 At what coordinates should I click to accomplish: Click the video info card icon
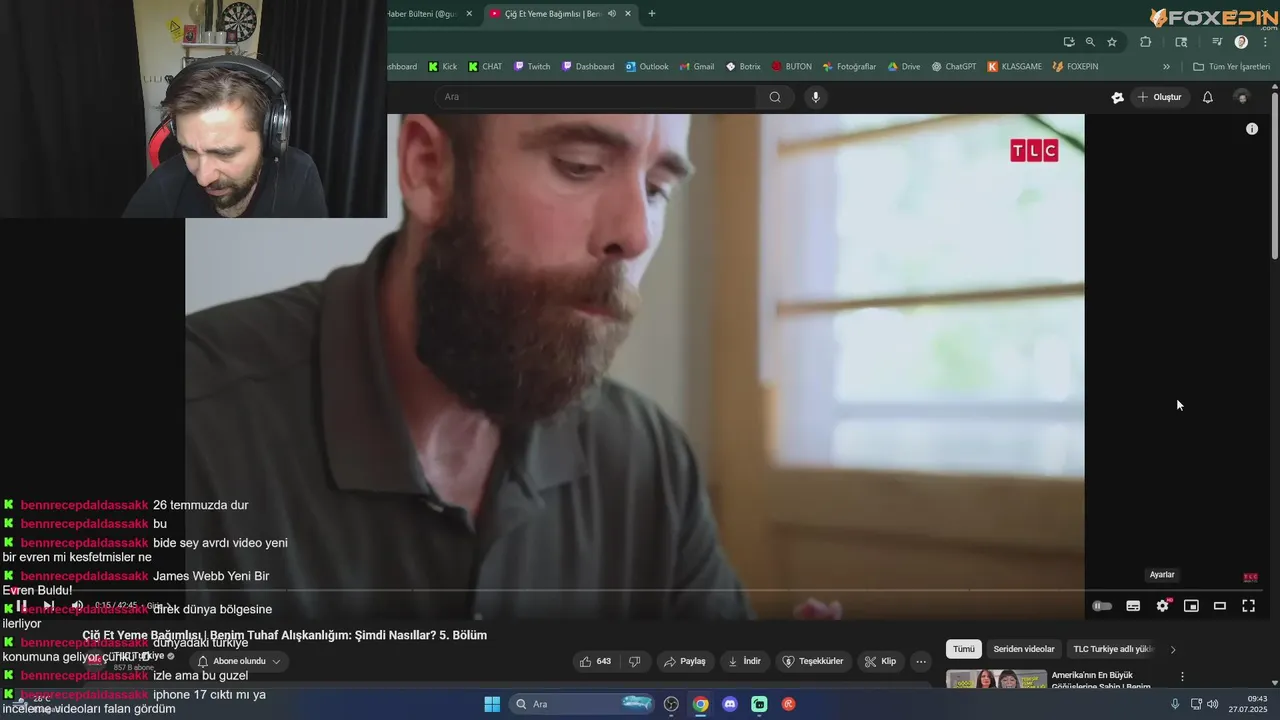1252,129
